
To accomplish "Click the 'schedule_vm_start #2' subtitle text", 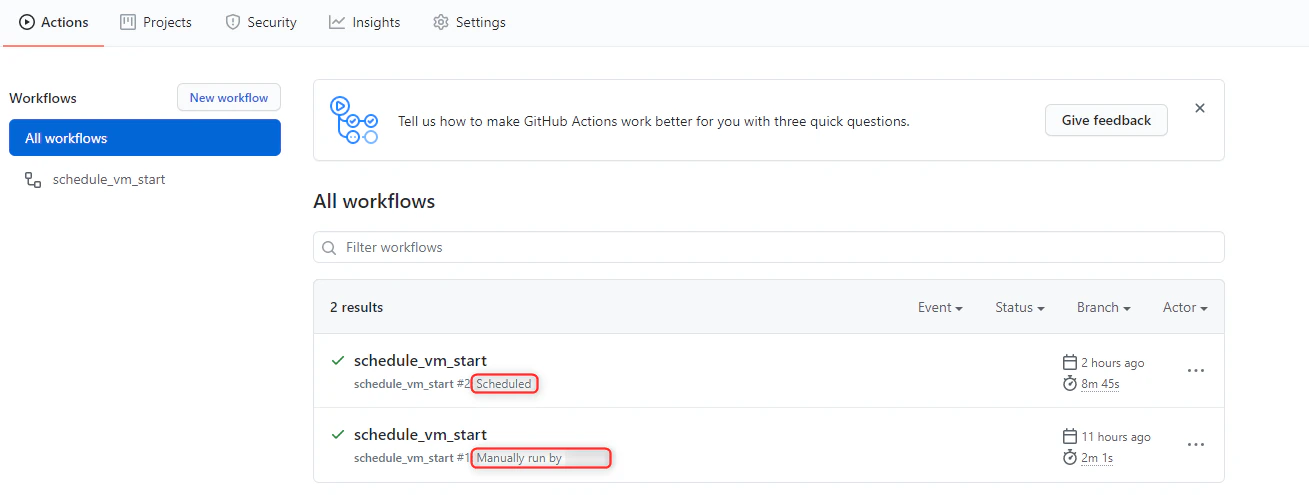I will coord(412,384).
